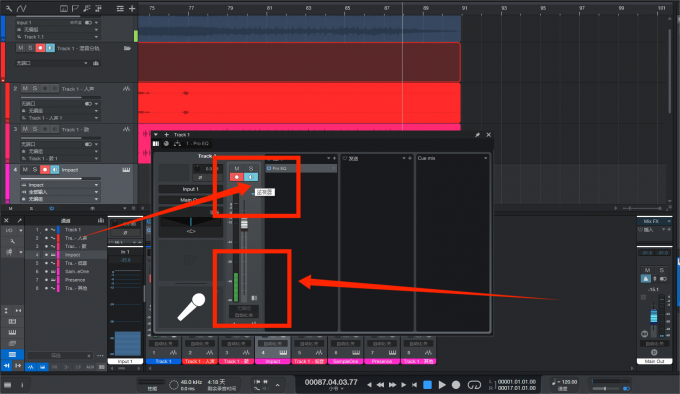The width and height of the screenshot is (680, 394).
Task: Click fast forward in the transport bar
Action: (392, 384)
